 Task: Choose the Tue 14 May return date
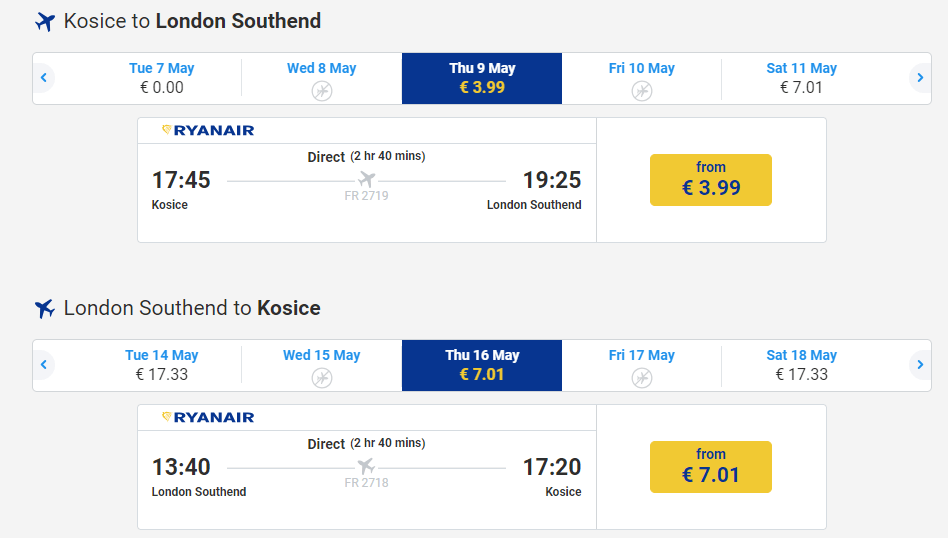pyautogui.click(x=161, y=365)
